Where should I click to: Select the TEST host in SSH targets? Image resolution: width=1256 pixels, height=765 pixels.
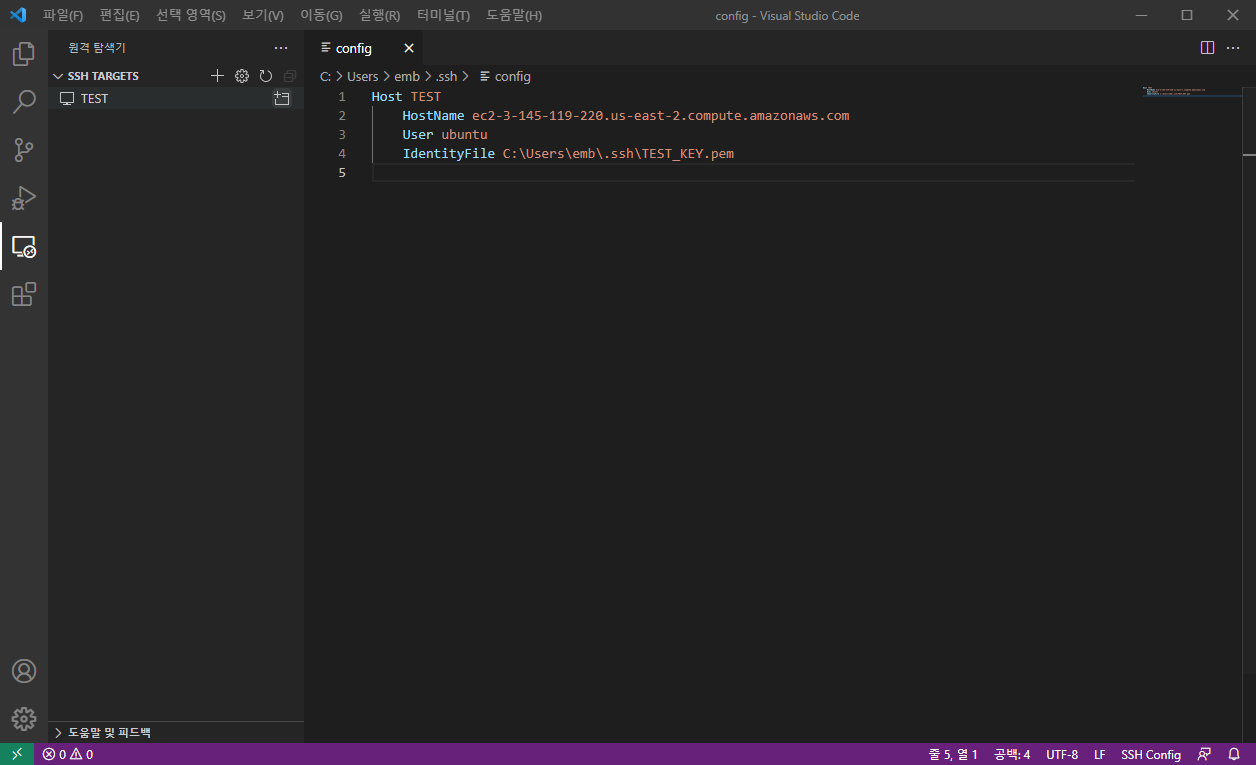coord(176,98)
